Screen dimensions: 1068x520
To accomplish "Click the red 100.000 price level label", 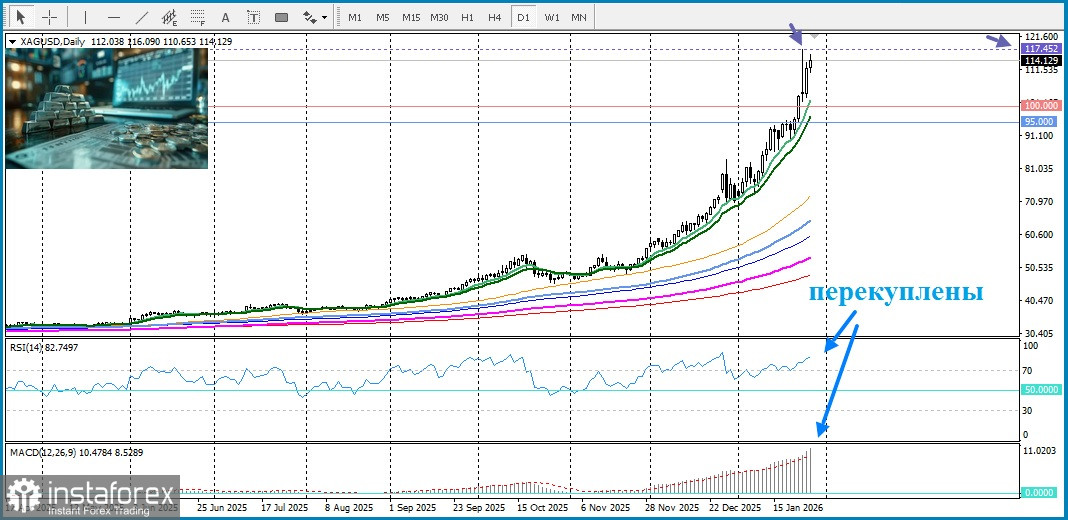I will (1041, 105).
